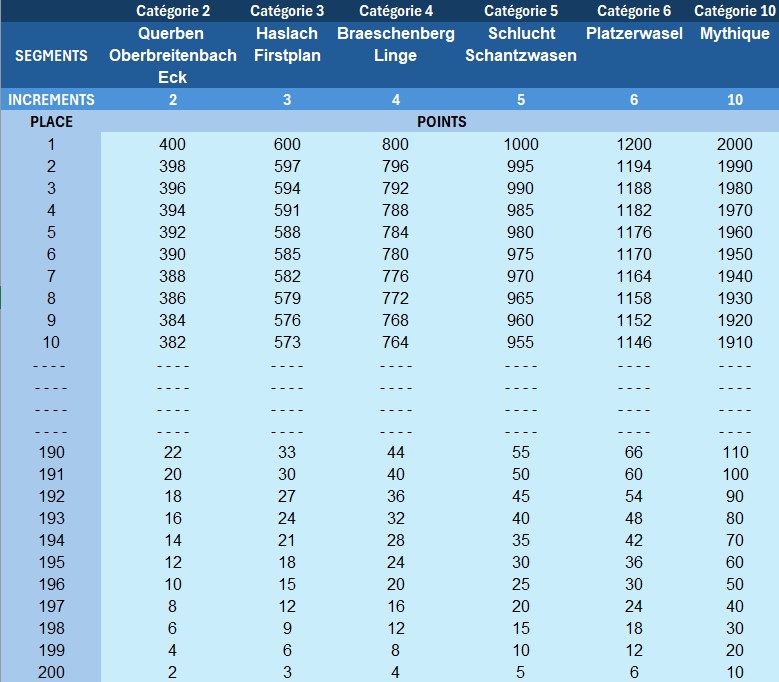
Task: Select cell with value 1990
Action: coord(735,166)
